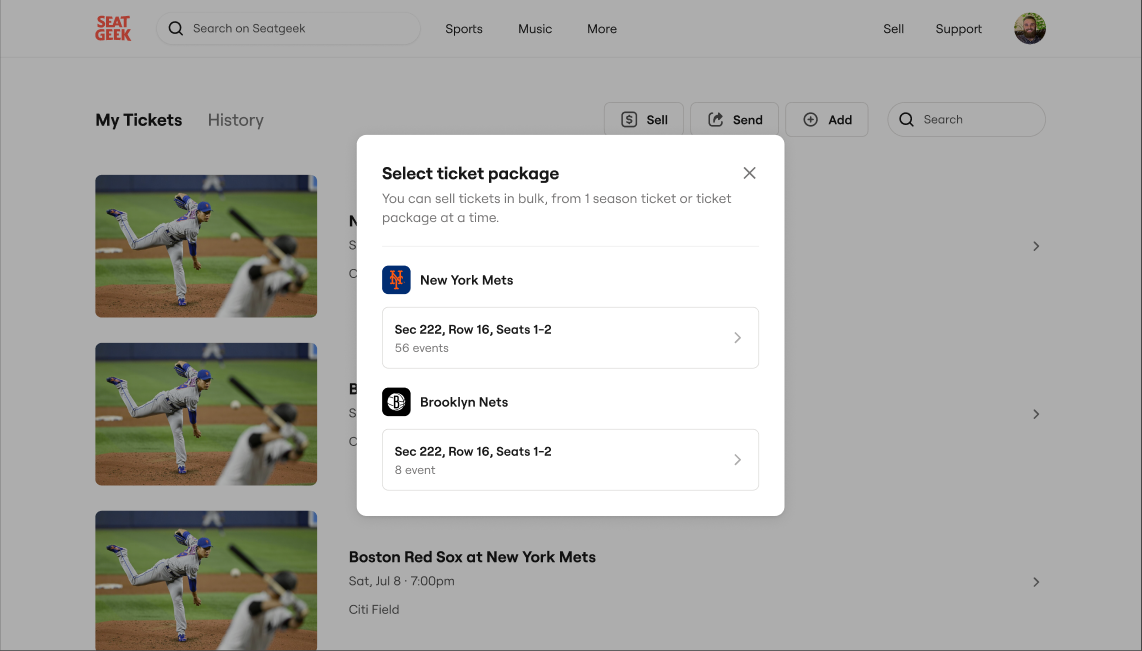Close the Select ticket package dialog
Viewport: 1142px width, 651px height.
pyautogui.click(x=749, y=173)
